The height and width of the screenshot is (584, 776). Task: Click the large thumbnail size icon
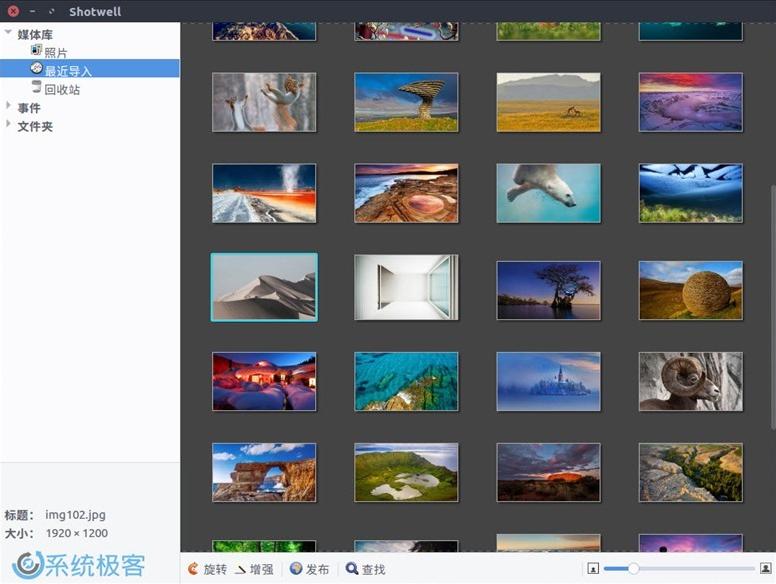tap(765, 569)
